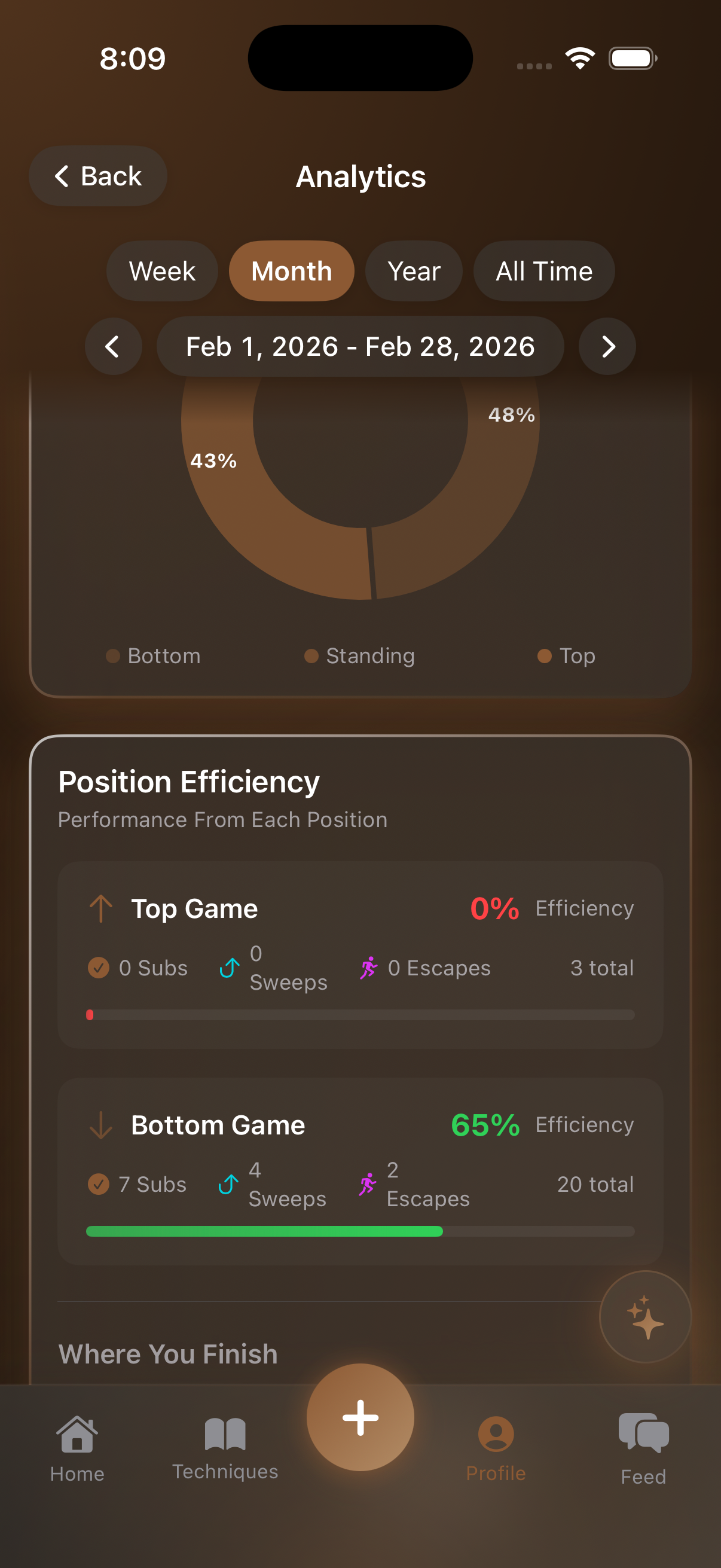The width and height of the screenshot is (721, 1568).
Task: Advance to next month using right chevron
Action: coord(607,346)
